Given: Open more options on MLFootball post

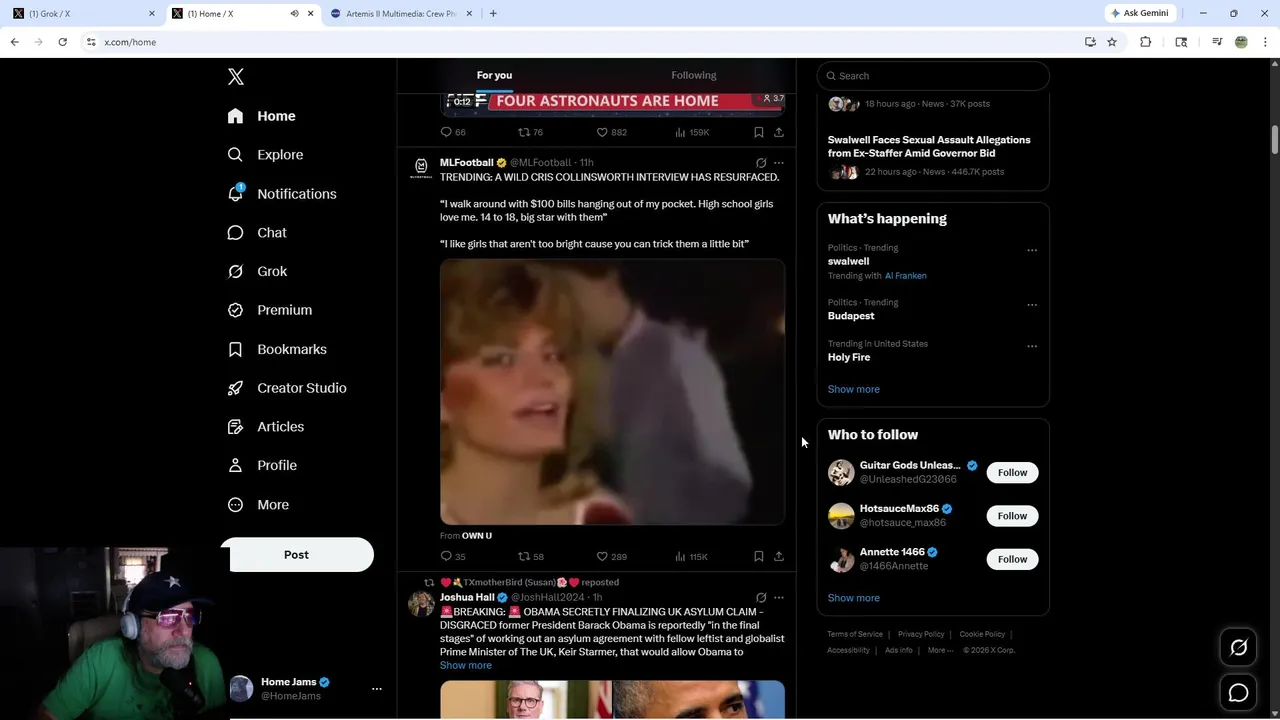Looking at the screenshot, I should coord(779,163).
